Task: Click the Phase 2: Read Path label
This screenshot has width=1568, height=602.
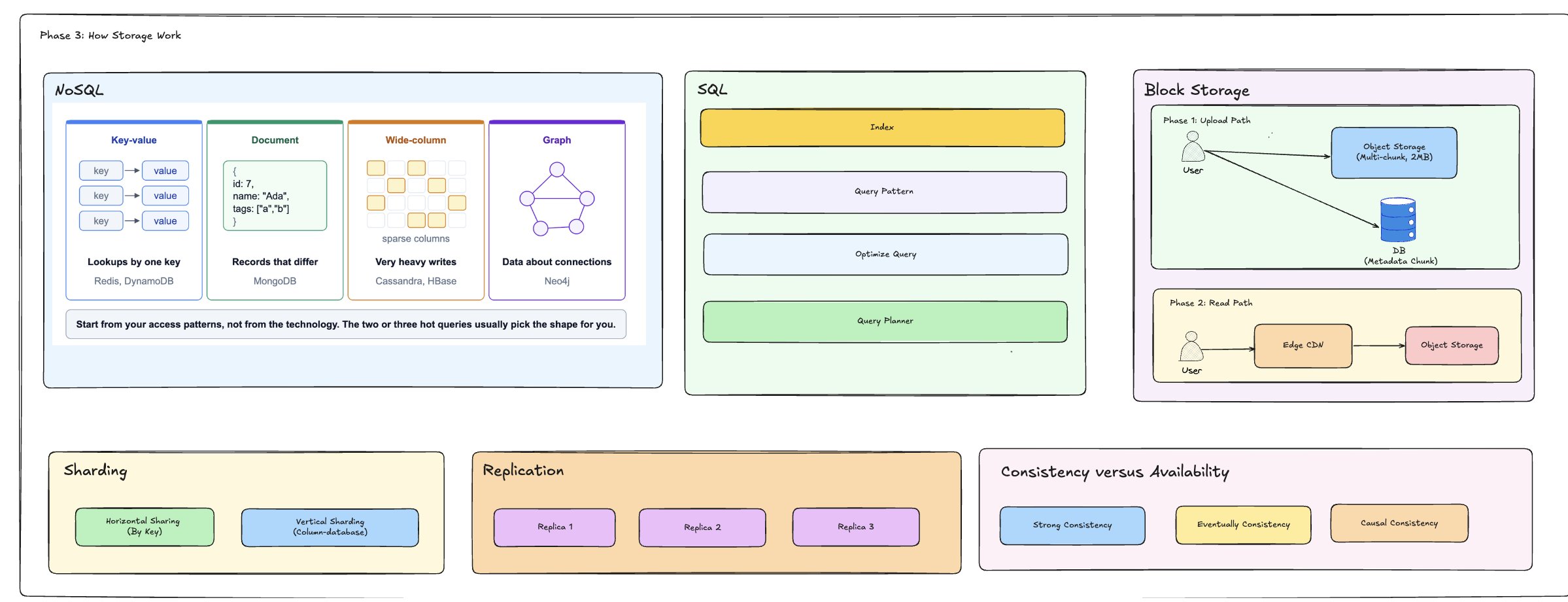Action: coord(1211,303)
